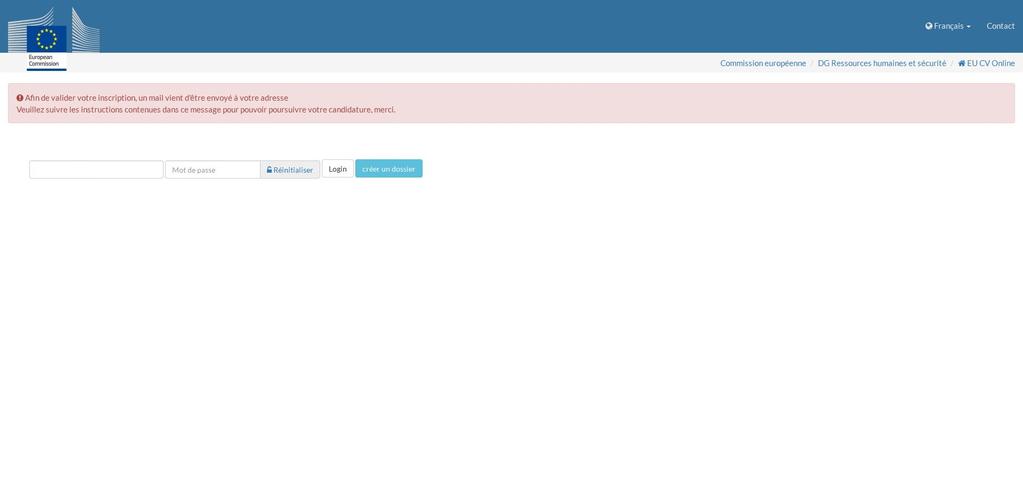The image size is (1023, 501).
Task: Open DG Ressources humaines et sécurité link
Action: [x=881, y=63]
